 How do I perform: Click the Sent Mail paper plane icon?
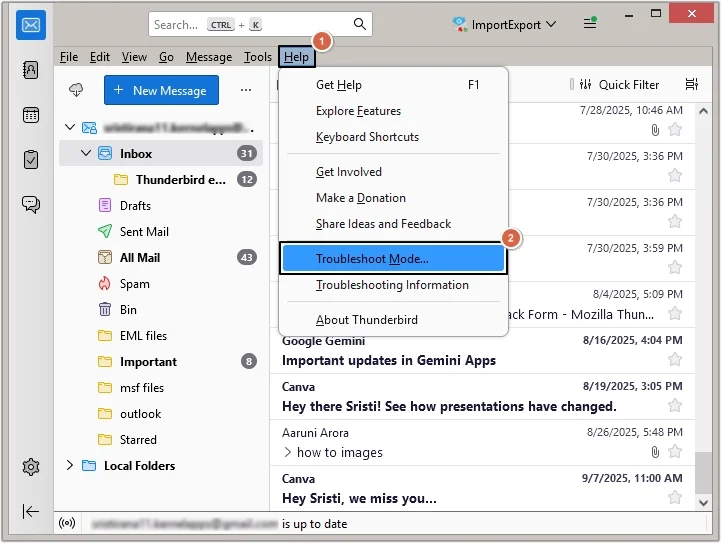point(105,231)
